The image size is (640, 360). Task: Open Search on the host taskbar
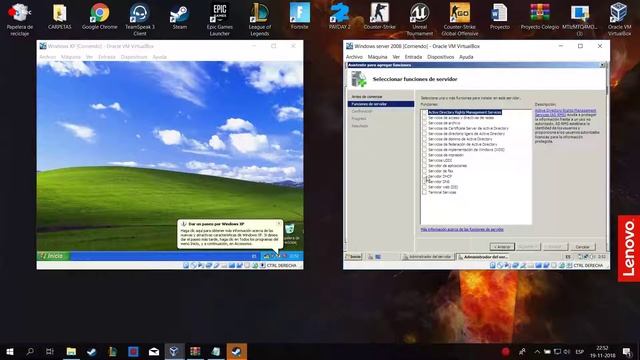click(30, 351)
